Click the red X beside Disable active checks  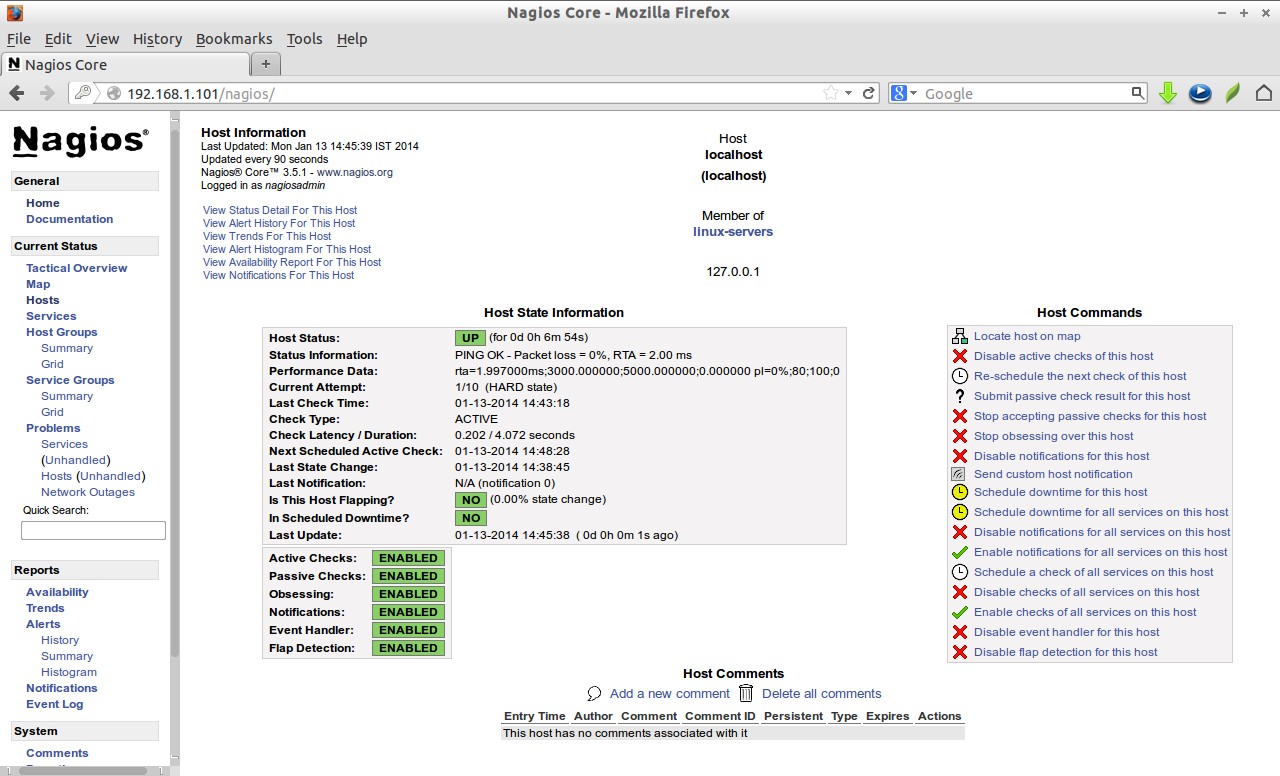[960, 356]
